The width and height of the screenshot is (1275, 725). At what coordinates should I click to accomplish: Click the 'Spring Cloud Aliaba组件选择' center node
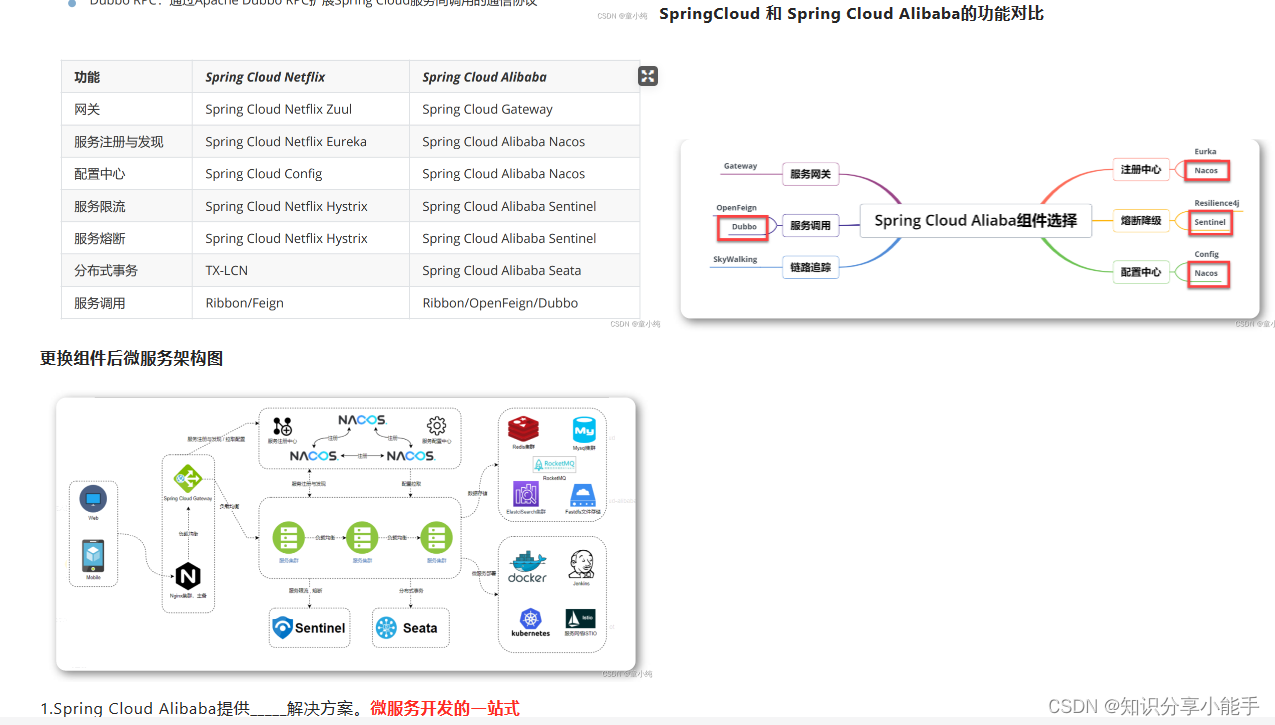pyautogui.click(x=975, y=220)
